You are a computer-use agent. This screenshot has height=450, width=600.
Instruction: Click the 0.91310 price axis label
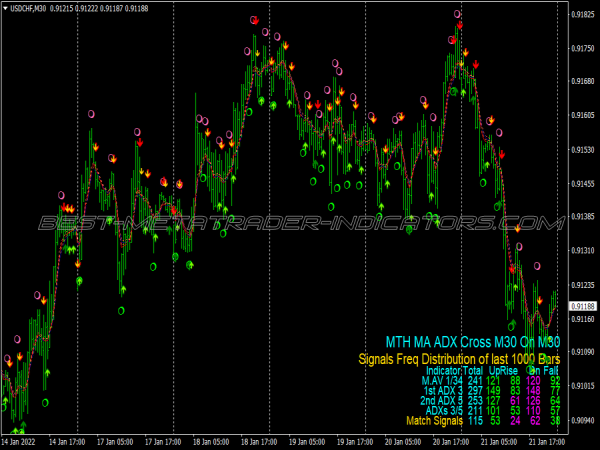pos(583,251)
